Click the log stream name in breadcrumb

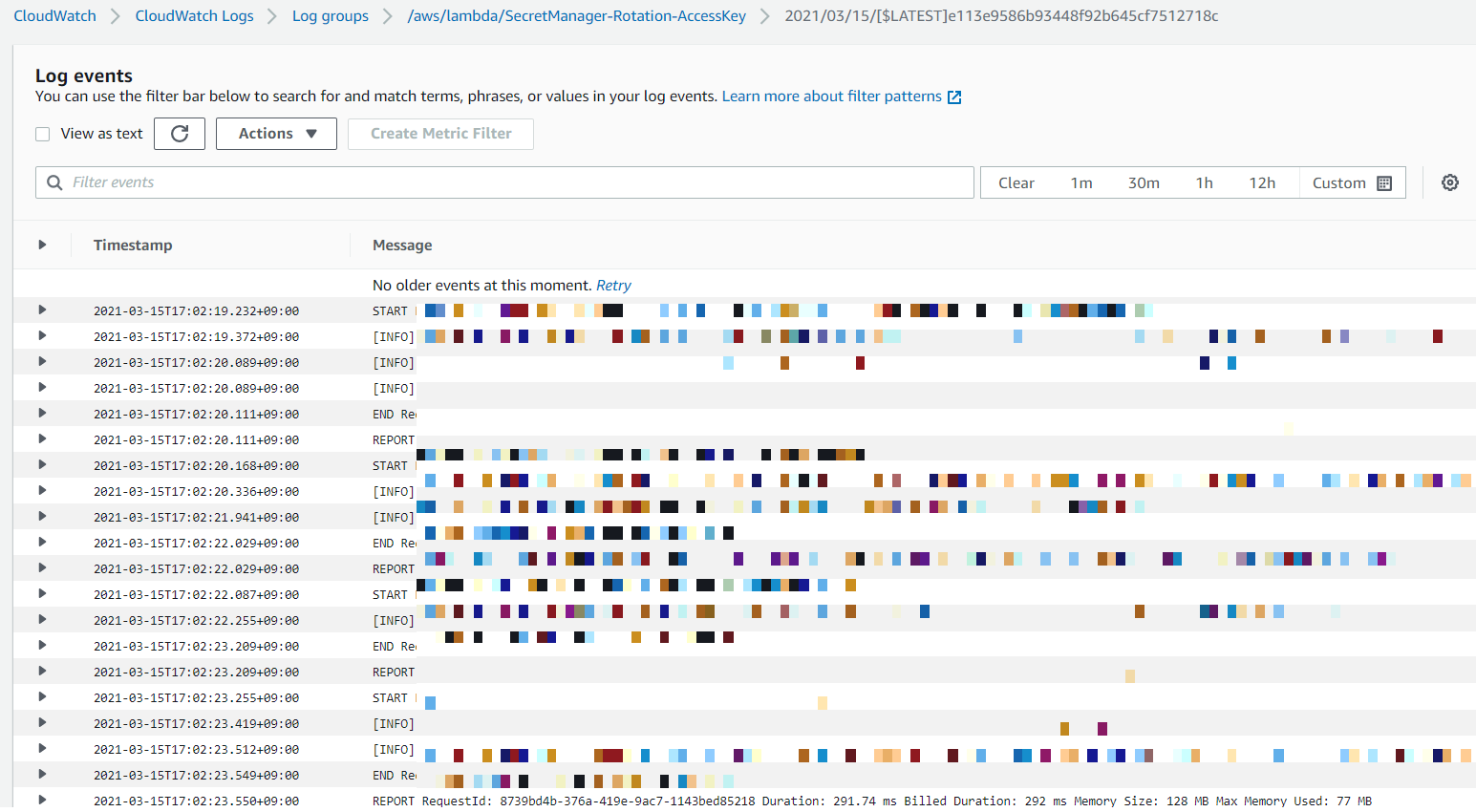(1001, 16)
